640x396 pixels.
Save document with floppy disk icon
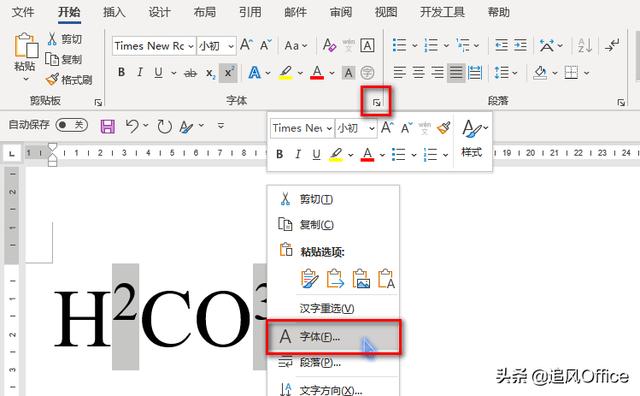pos(108,126)
